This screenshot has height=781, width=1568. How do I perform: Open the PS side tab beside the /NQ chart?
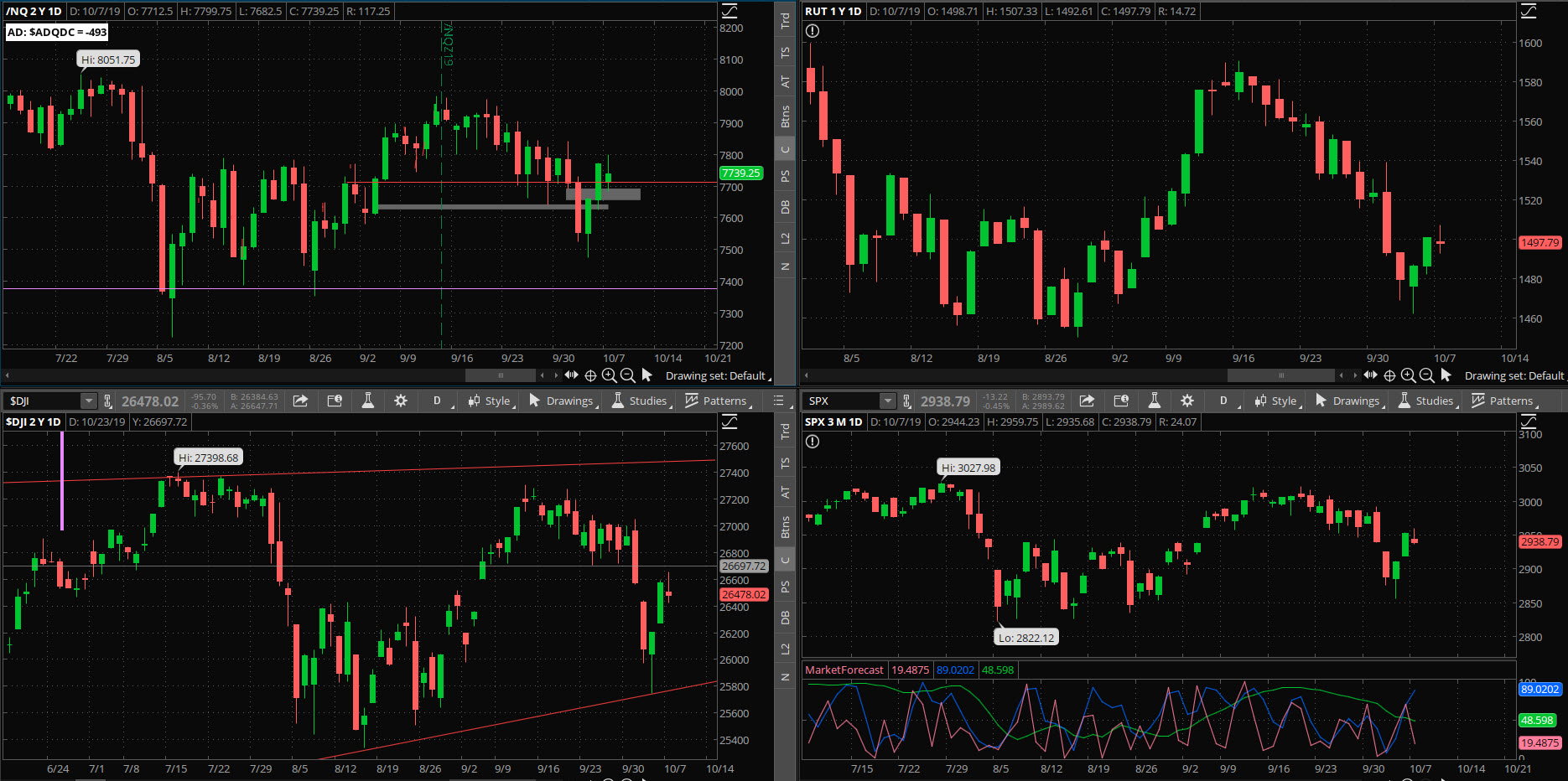[785, 176]
